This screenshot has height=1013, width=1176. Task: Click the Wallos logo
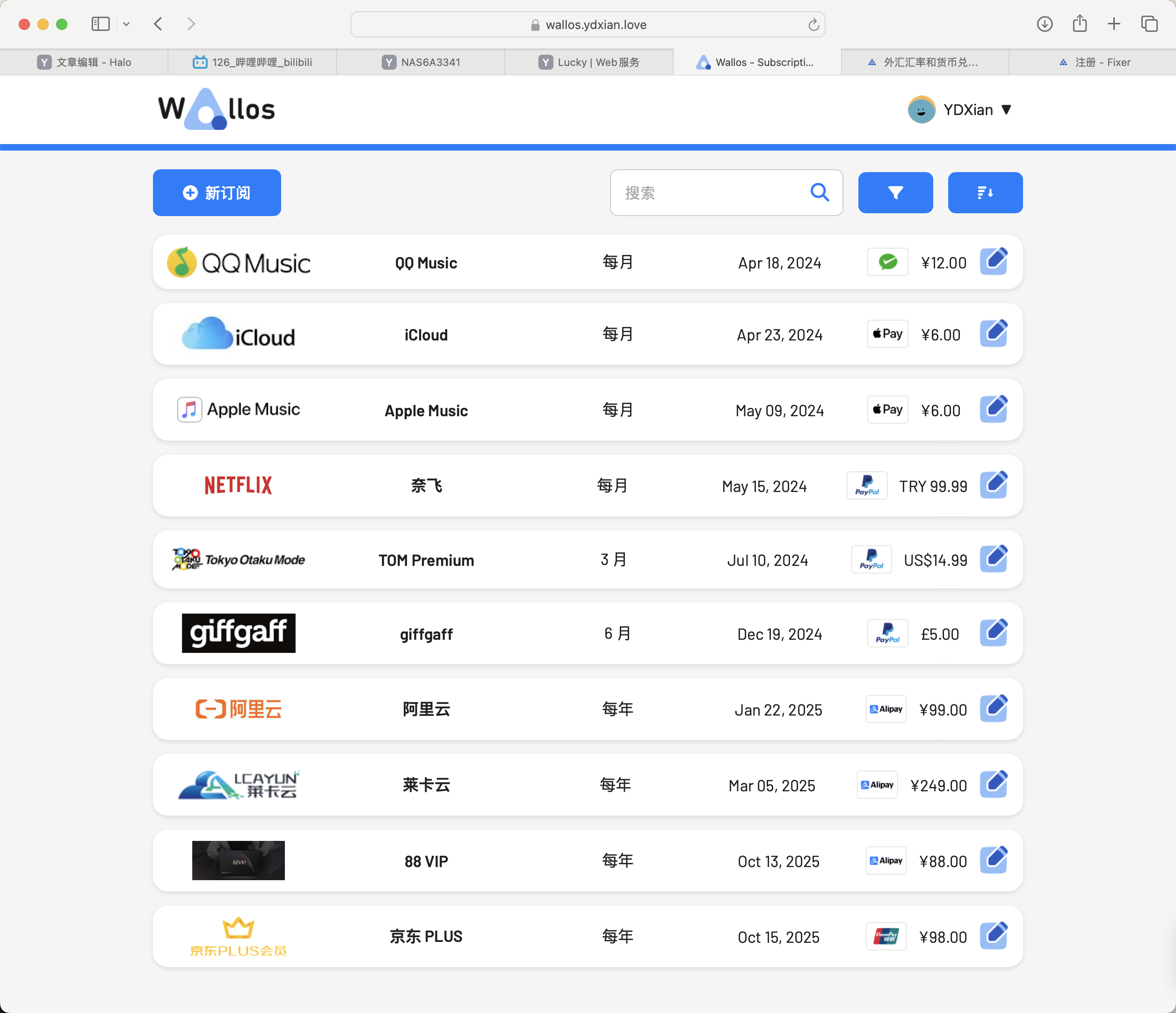[216, 109]
